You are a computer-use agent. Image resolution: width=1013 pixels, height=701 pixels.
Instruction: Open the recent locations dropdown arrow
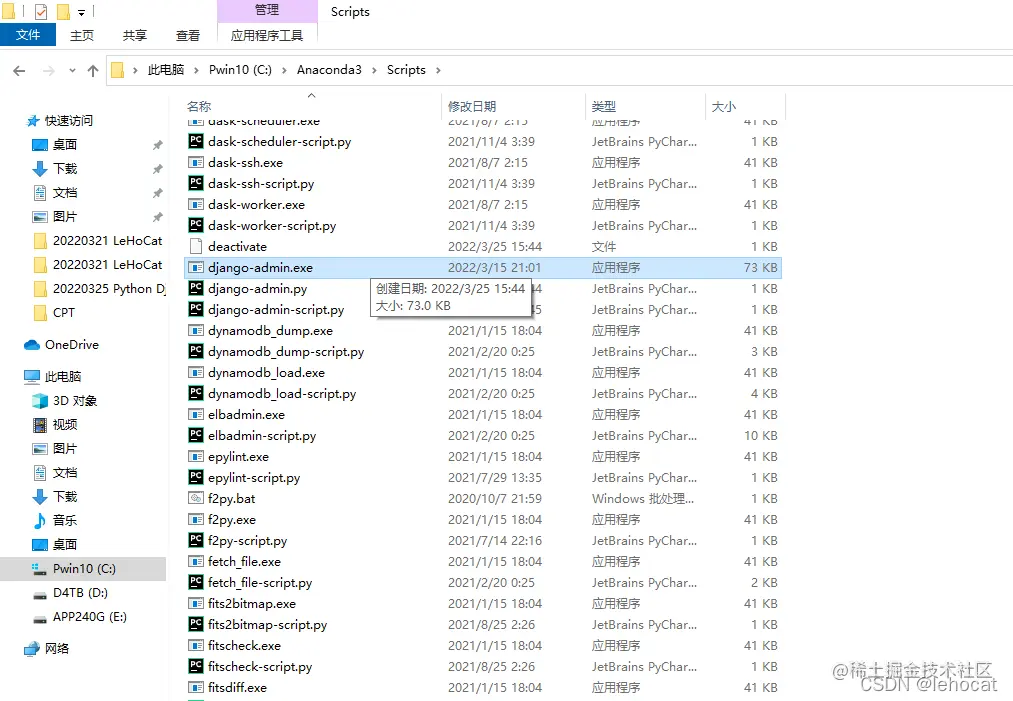click(72, 70)
